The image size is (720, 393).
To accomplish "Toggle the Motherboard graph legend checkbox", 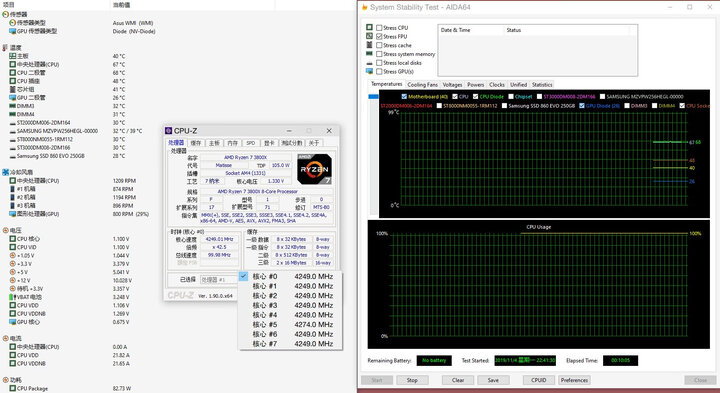I will [404, 96].
